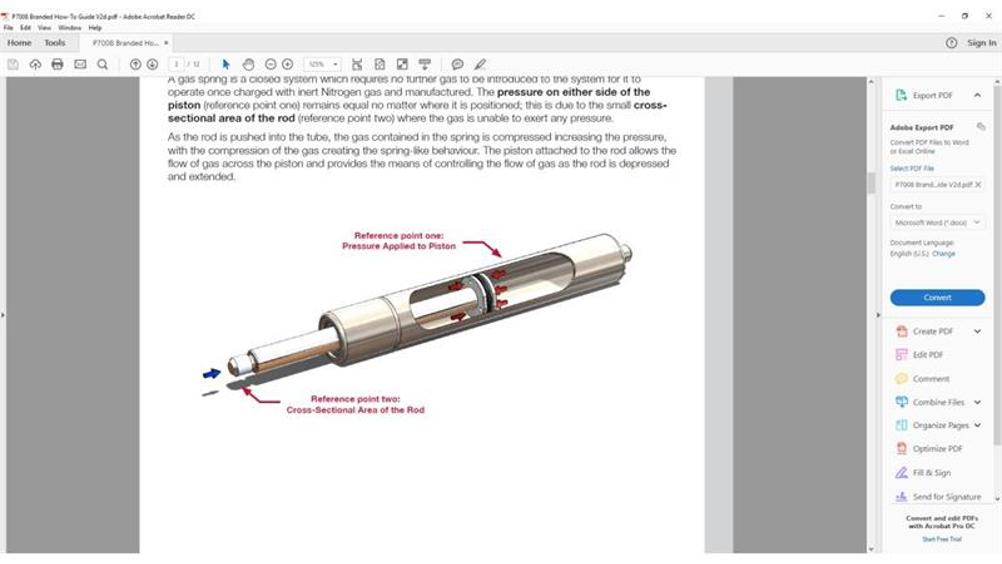Viewport: 1002px width, 564px height.
Task: Click the Select PDF File link
Action: click(912, 169)
